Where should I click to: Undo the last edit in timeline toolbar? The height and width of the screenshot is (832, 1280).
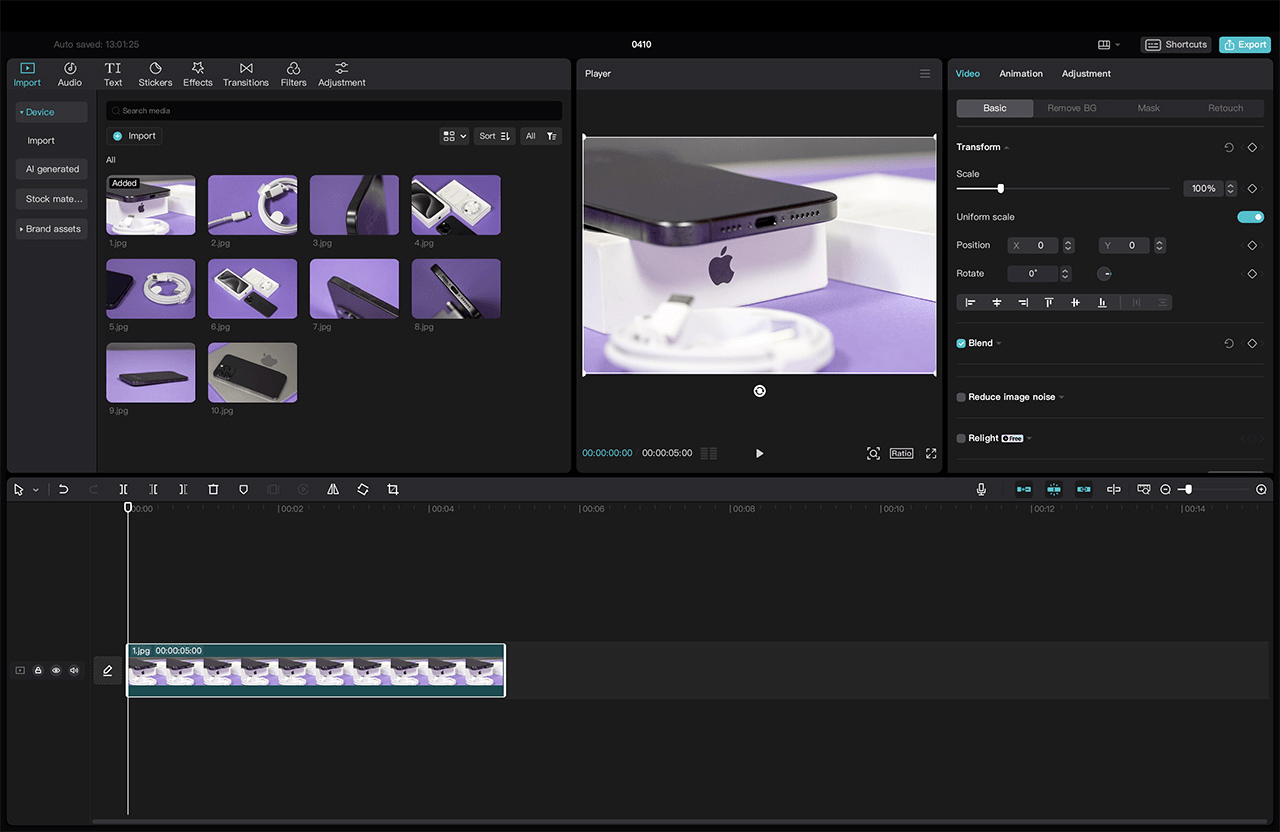tap(63, 489)
